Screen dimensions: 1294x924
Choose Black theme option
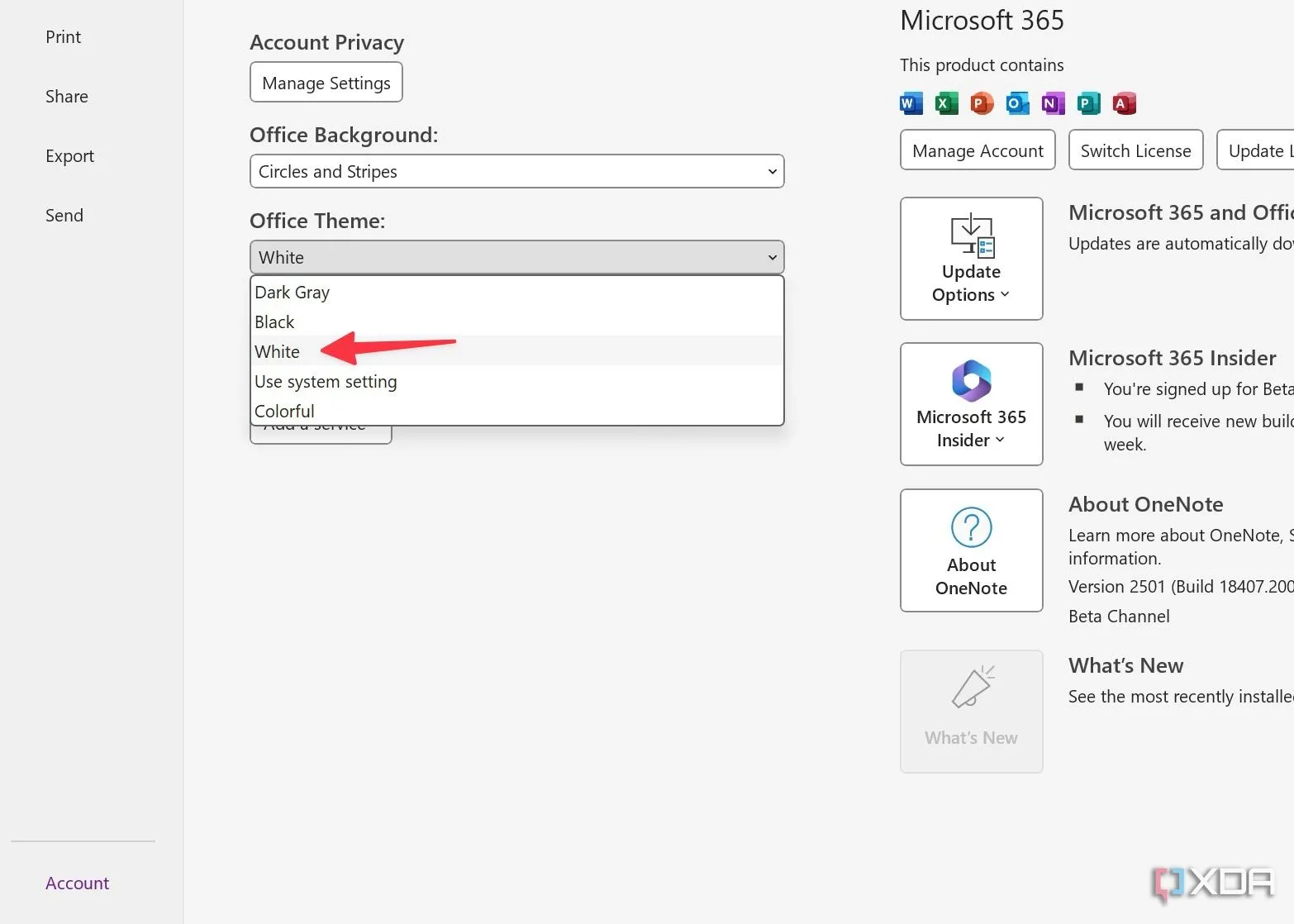tap(516, 322)
